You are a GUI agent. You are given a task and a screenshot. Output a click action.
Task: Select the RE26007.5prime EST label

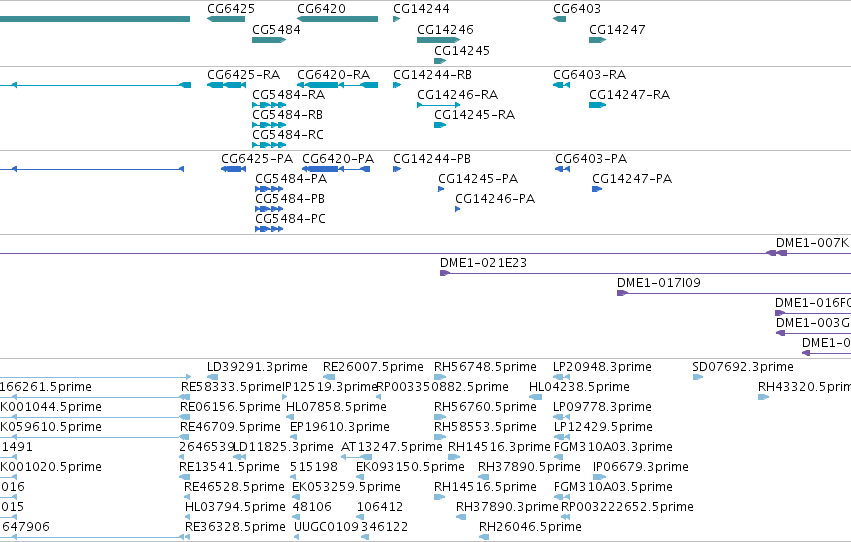click(373, 367)
